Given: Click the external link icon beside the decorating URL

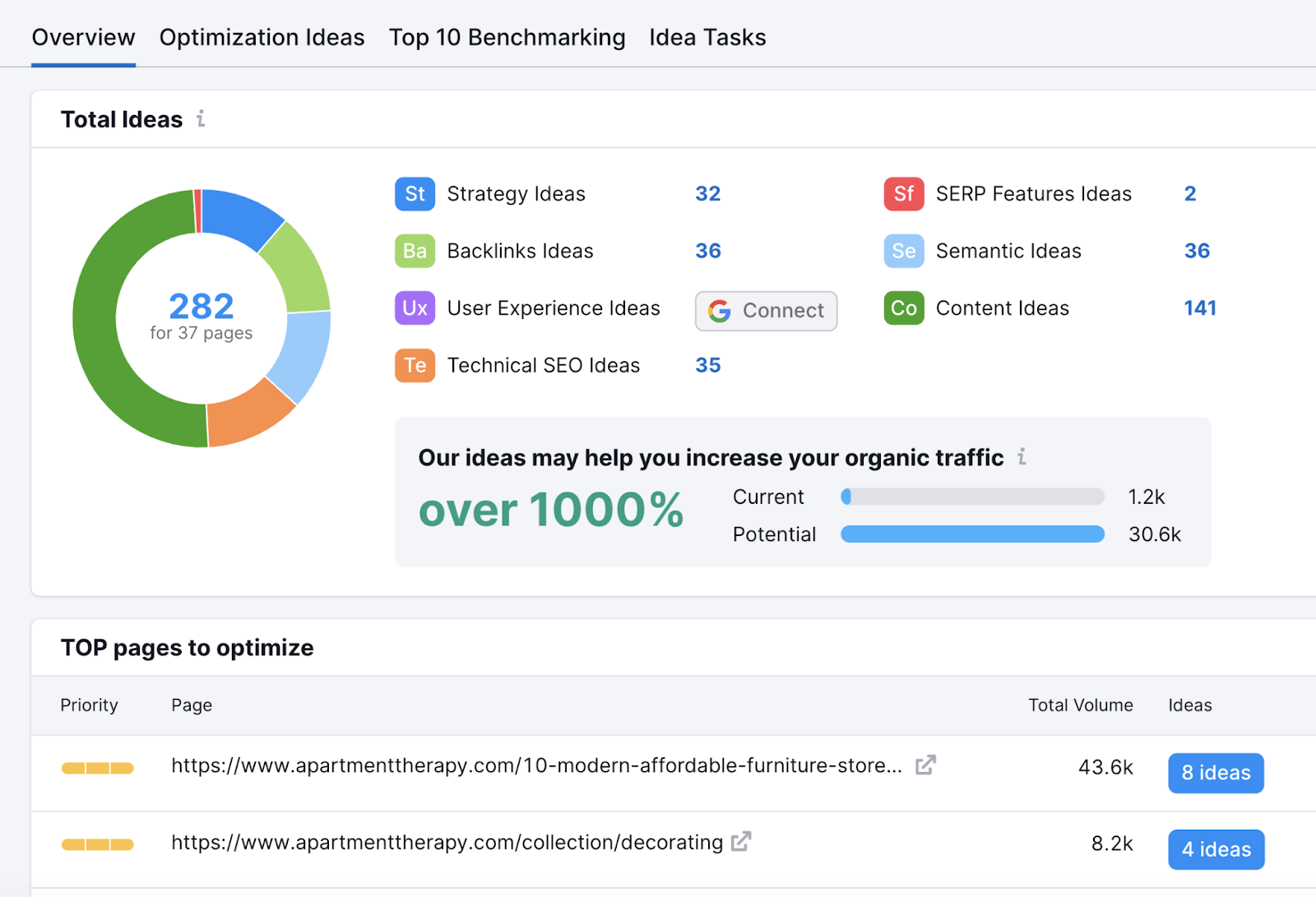Looking at the screenshot, I should point(739,841).
